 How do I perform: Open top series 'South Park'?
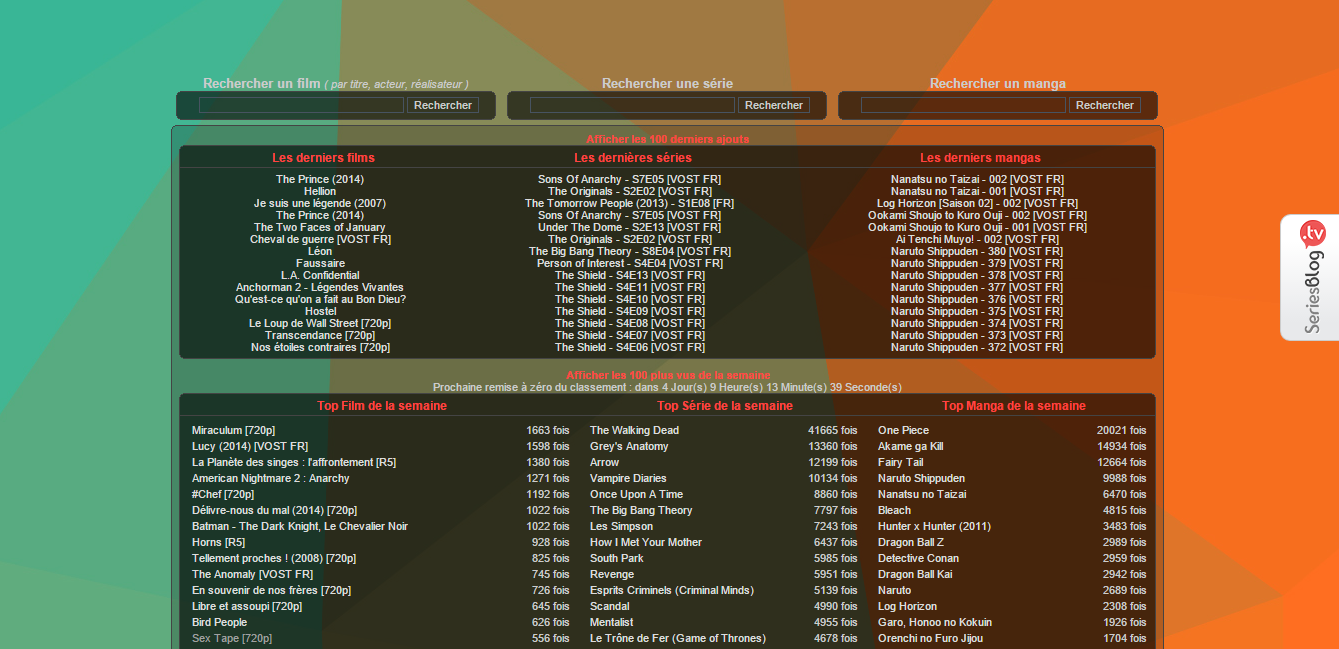coord(617,558)
